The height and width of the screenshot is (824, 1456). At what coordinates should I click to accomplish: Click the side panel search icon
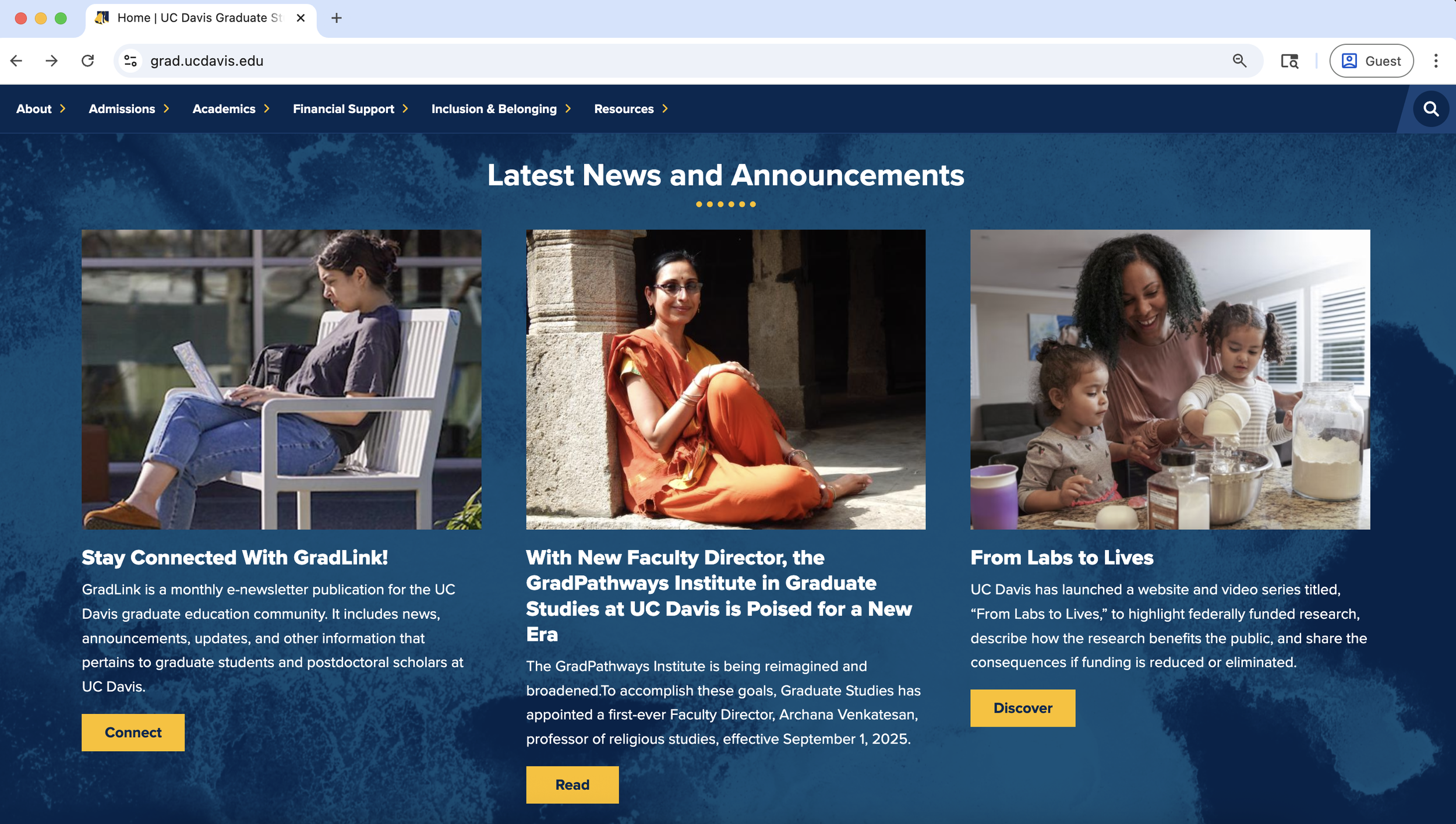[1289, 61]
